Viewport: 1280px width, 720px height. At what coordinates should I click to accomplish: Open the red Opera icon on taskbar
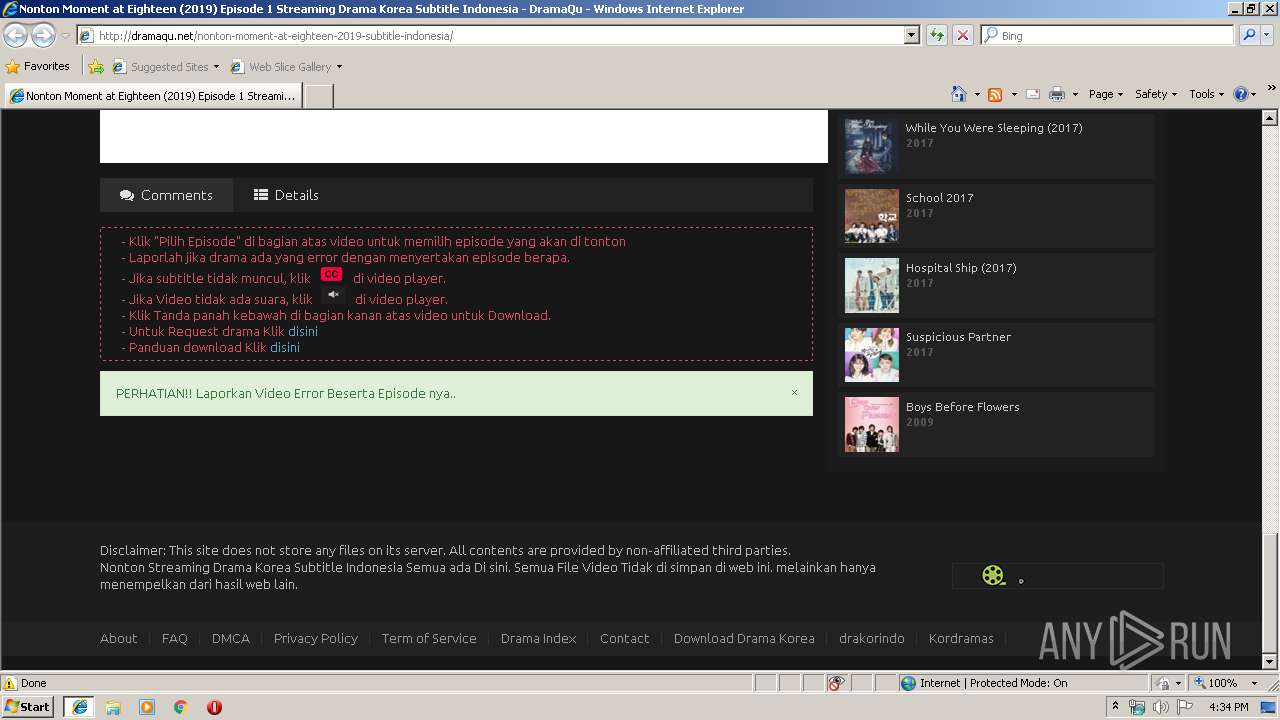214,707
